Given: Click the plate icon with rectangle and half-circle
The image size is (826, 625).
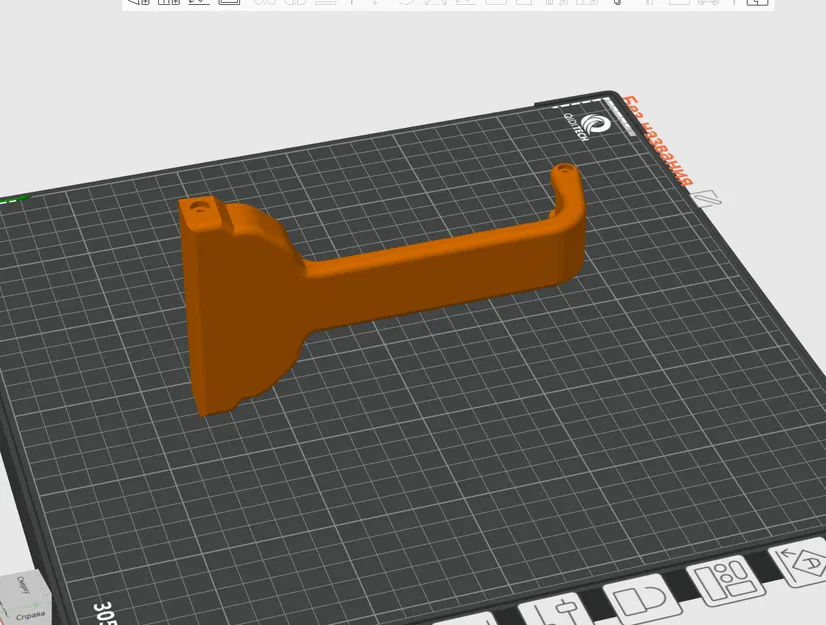Looking at the screenshot, I should [x=641, y=601].
